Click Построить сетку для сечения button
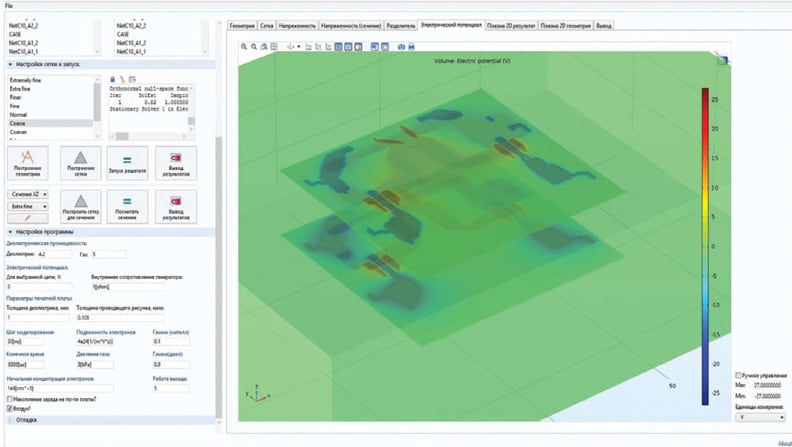 click(81, 207)
